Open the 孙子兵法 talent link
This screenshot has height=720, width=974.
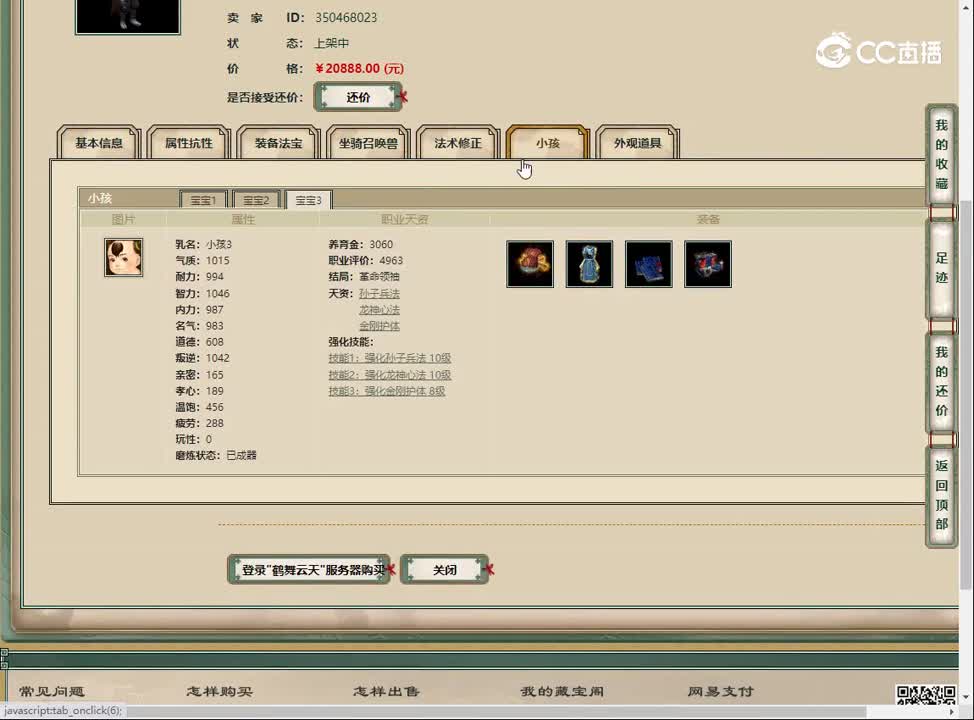click(x=379, y=293)
